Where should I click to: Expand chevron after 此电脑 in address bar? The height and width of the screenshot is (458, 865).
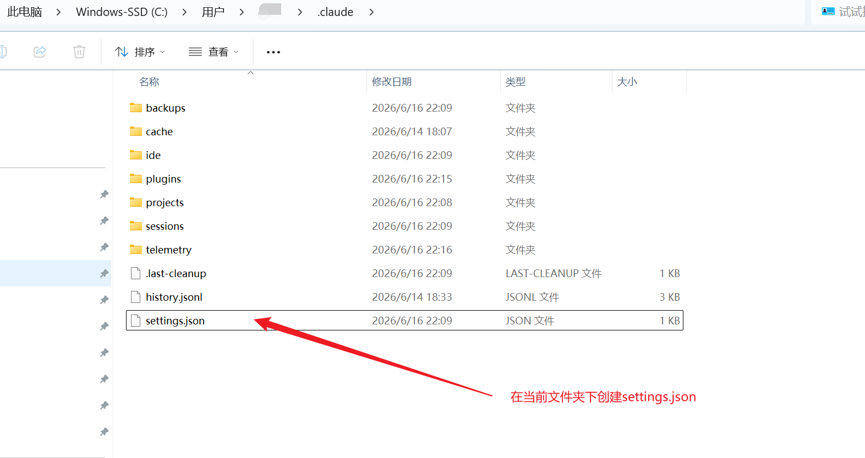coord(58,12)
